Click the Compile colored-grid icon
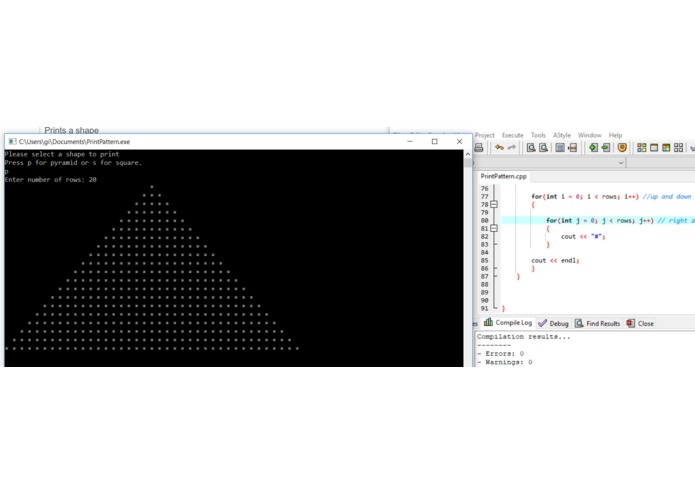695x494 pixels. point(641,148)
